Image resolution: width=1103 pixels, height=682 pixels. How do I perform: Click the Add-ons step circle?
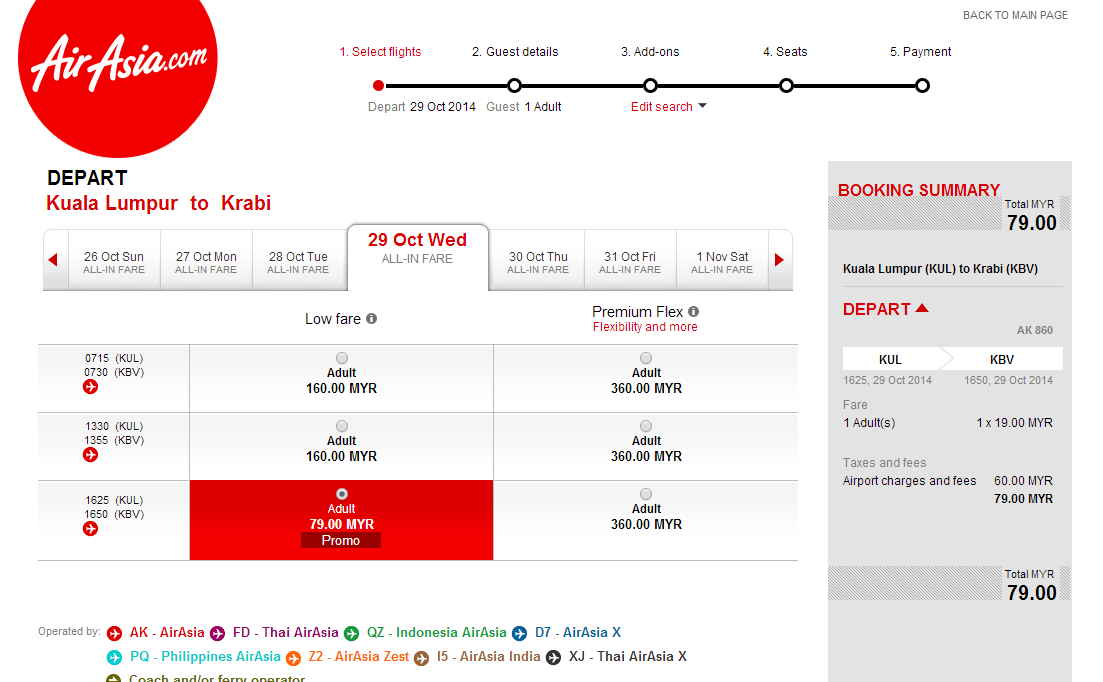(651, 86)
